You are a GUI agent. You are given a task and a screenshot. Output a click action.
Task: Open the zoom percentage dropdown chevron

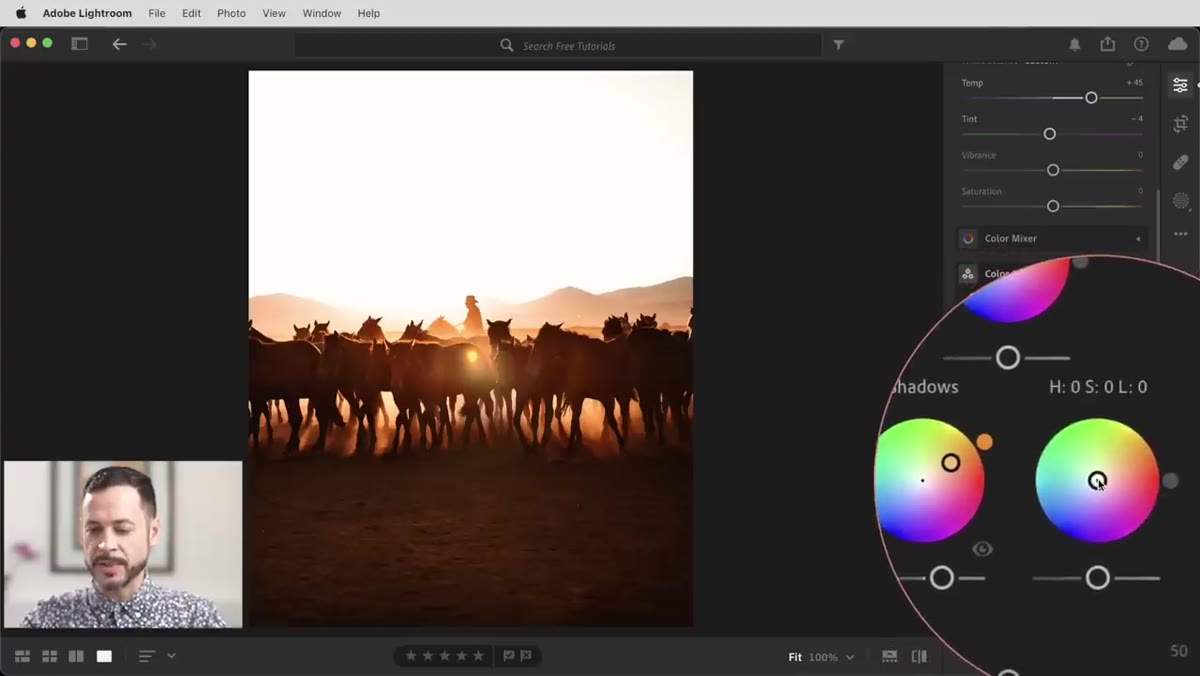click(850, 657)
